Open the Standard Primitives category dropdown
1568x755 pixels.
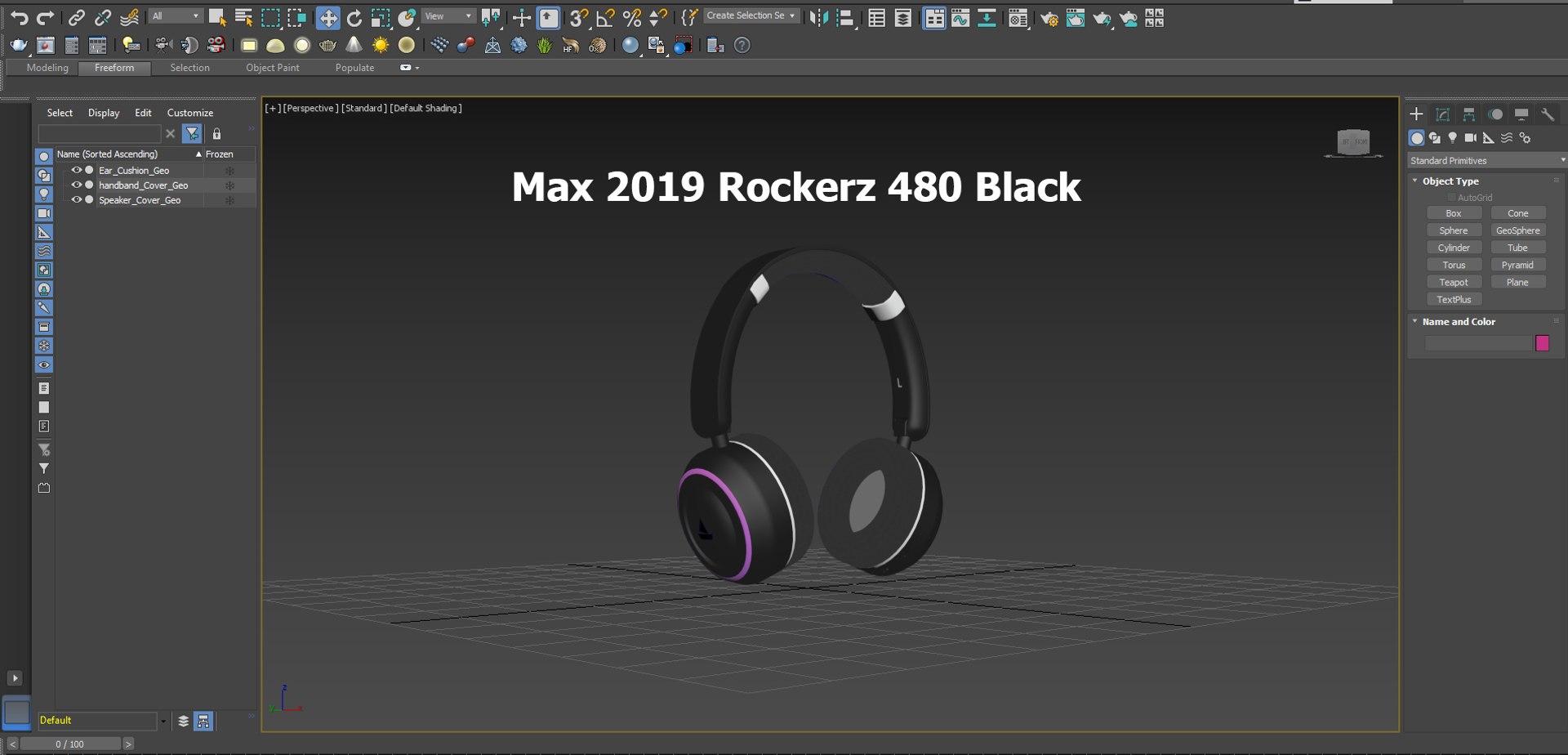1486,160
